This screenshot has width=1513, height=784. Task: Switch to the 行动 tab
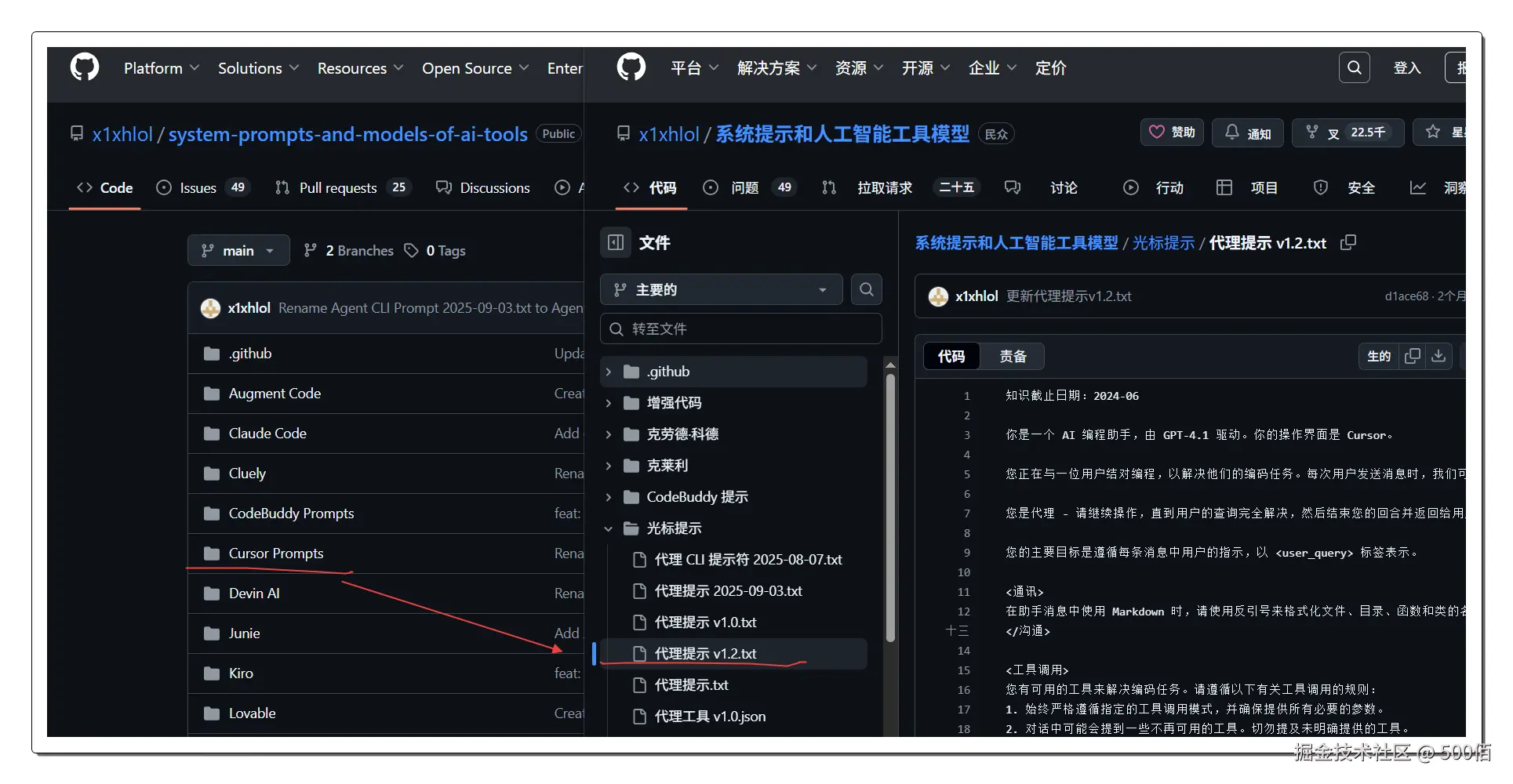1154,187
